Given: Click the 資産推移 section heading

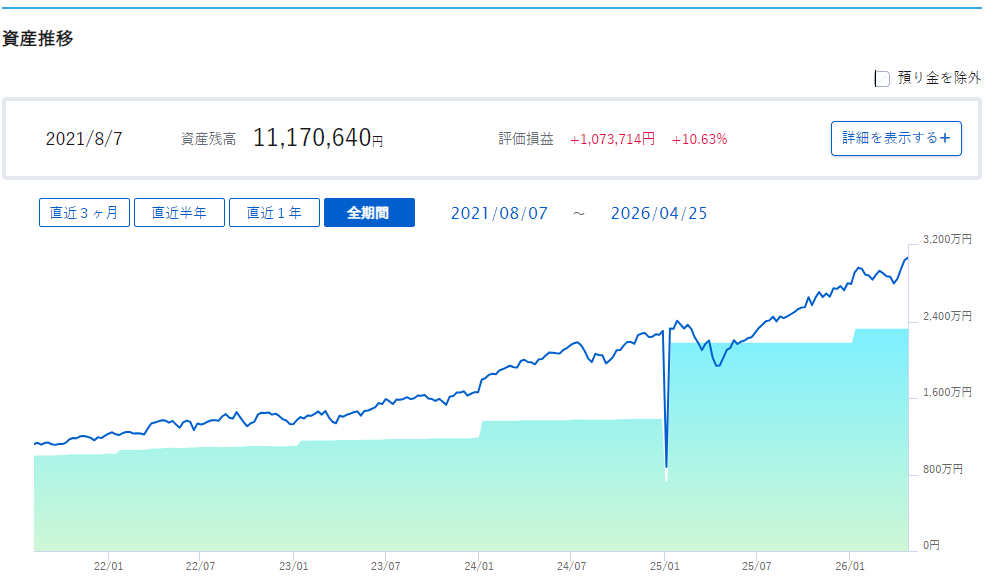Looking at the screenshot, I should pyautogui.click(x=38, y=40).
